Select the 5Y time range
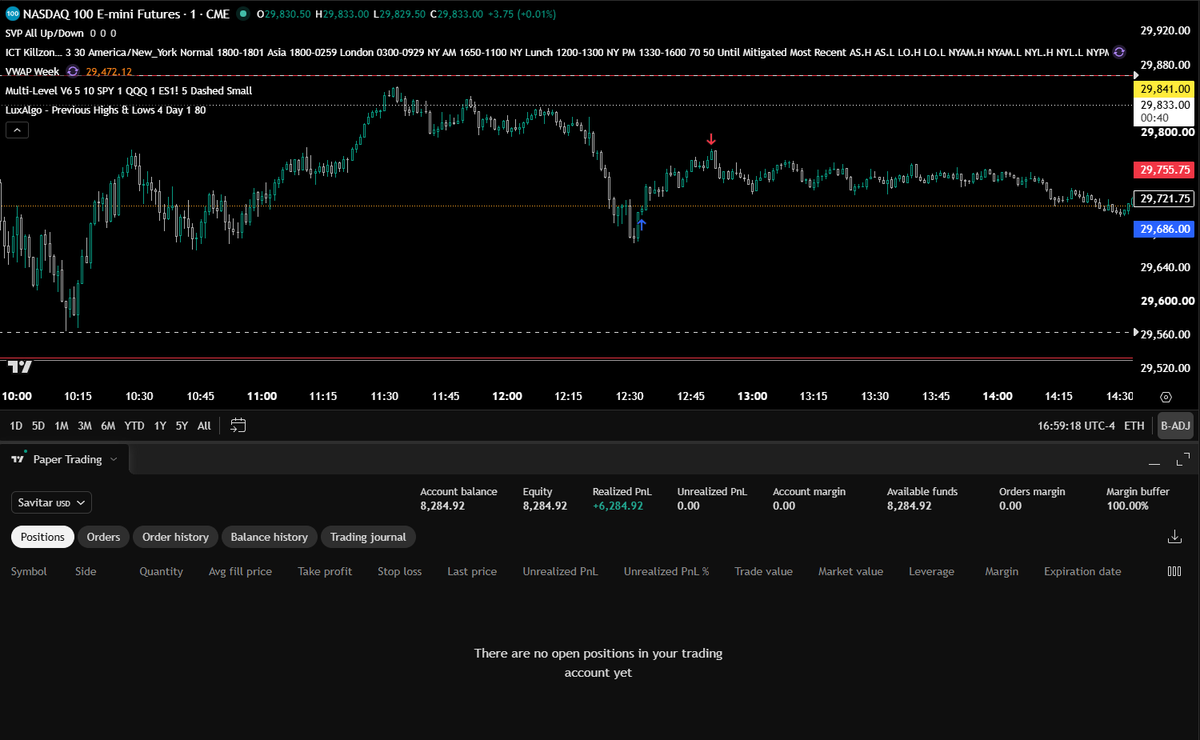Viewport: 1200px width, 740px height. click(x=181, y=425)
